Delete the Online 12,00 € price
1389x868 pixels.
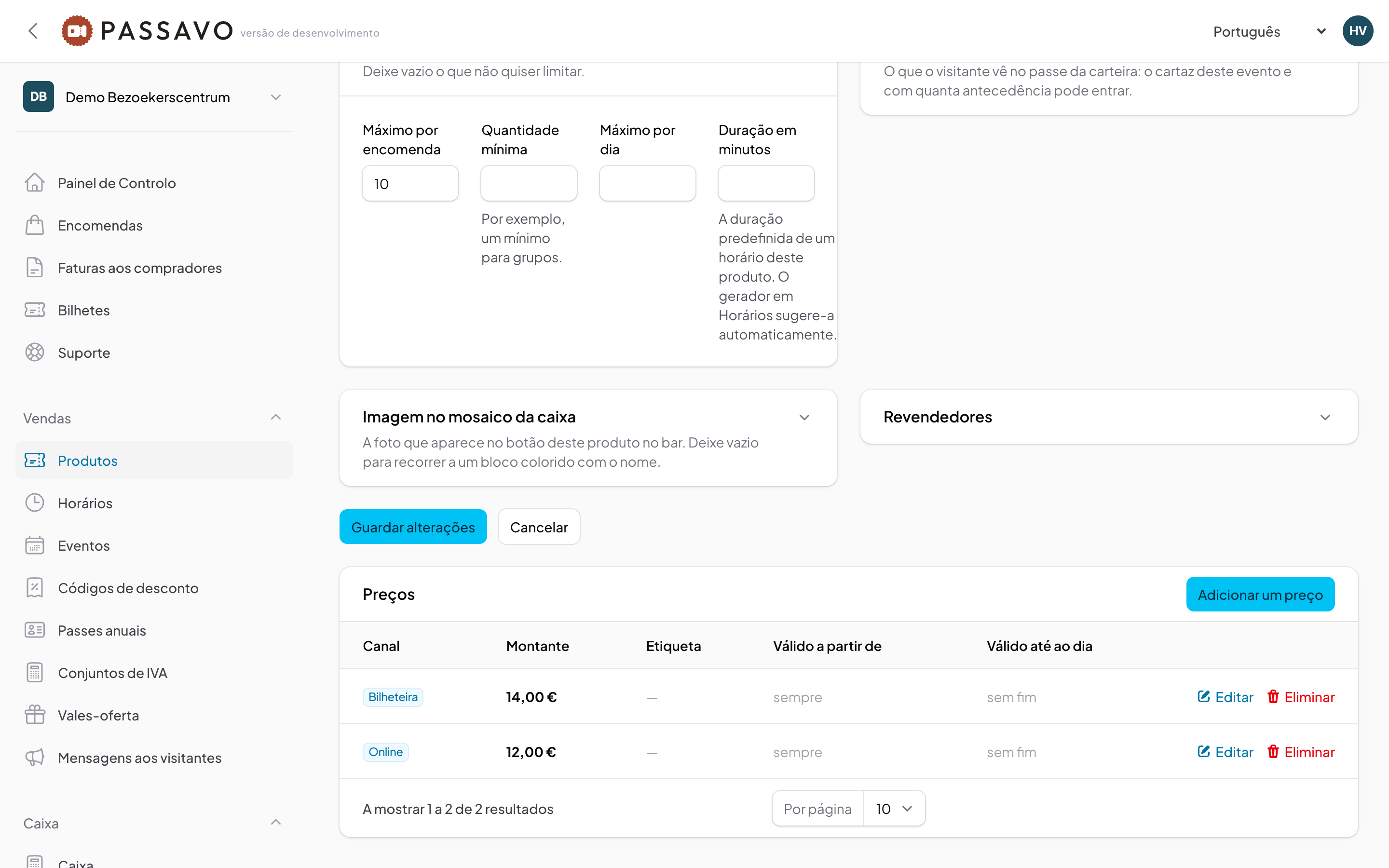[1301, 752]
